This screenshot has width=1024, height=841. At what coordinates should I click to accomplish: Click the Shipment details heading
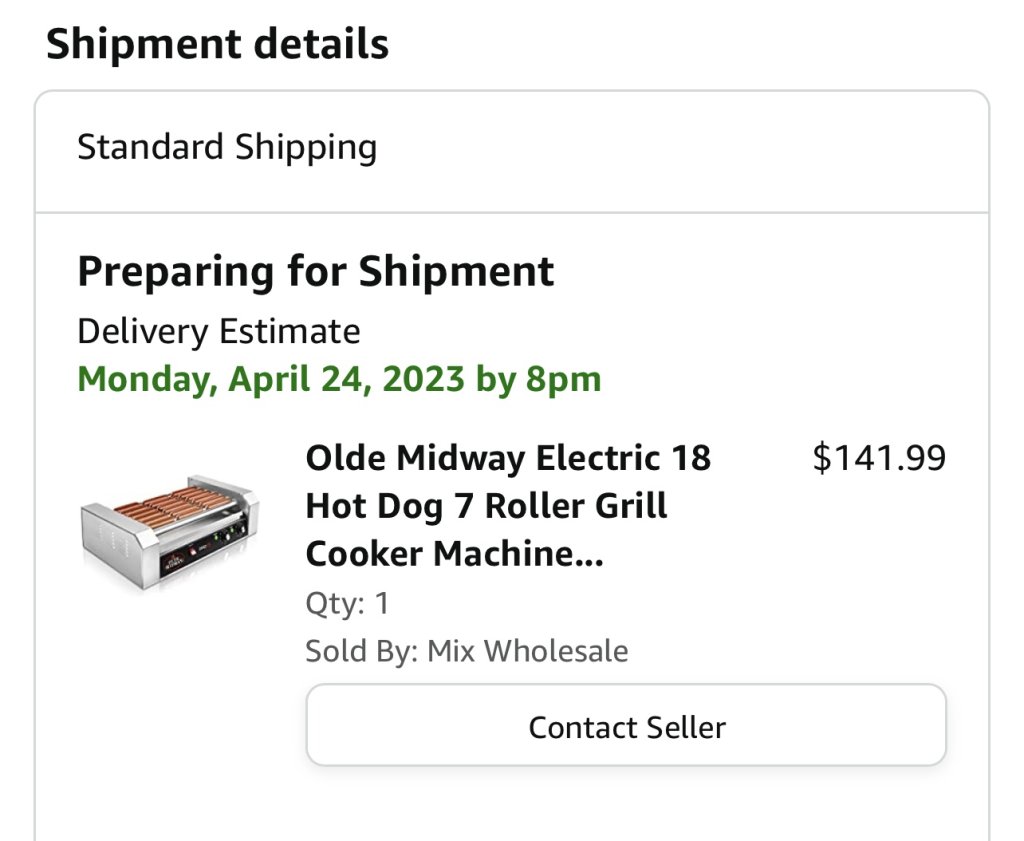(217, 44)
